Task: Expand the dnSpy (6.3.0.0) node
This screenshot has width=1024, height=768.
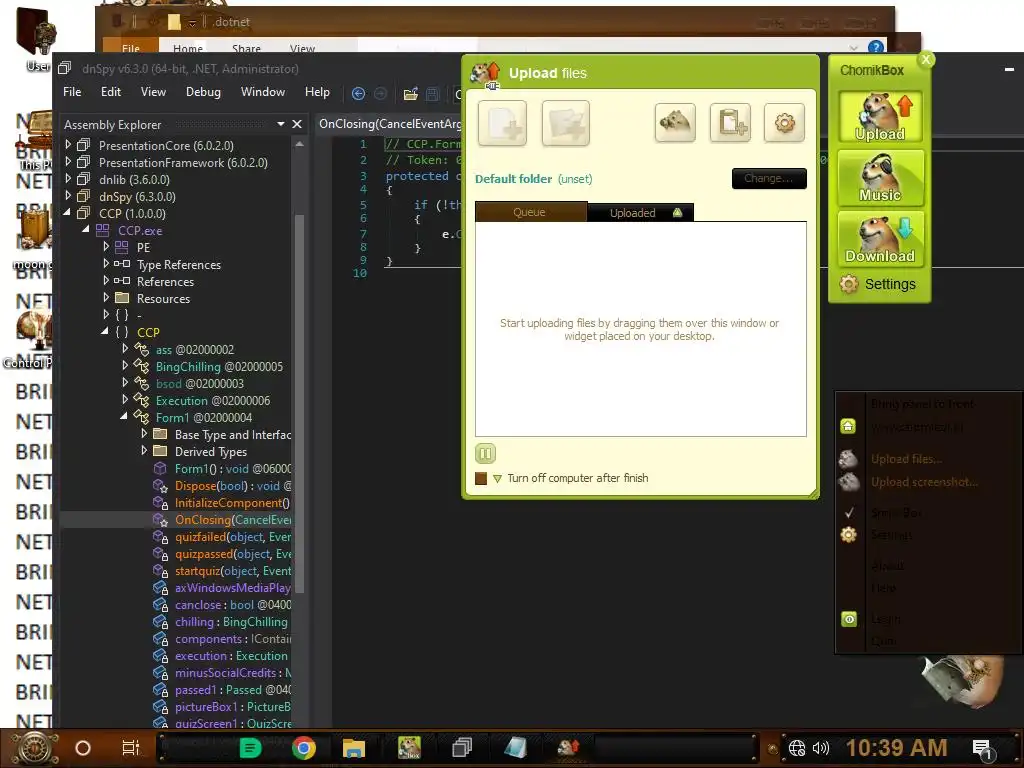Action: click(x=68, y=196)
